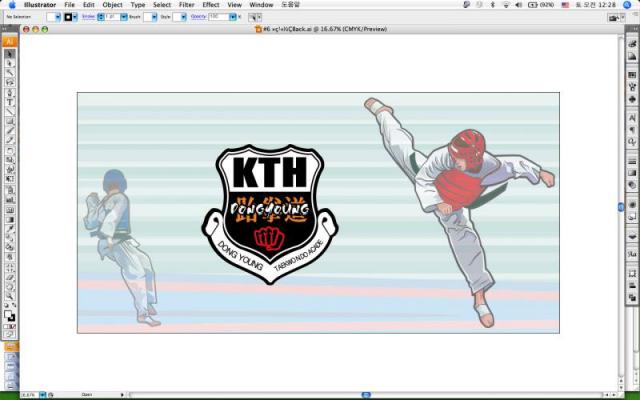The height and width of the screenshot is (400, 640).
Task: Select the Zoom magnifier tool
Action: click(10, 297)
